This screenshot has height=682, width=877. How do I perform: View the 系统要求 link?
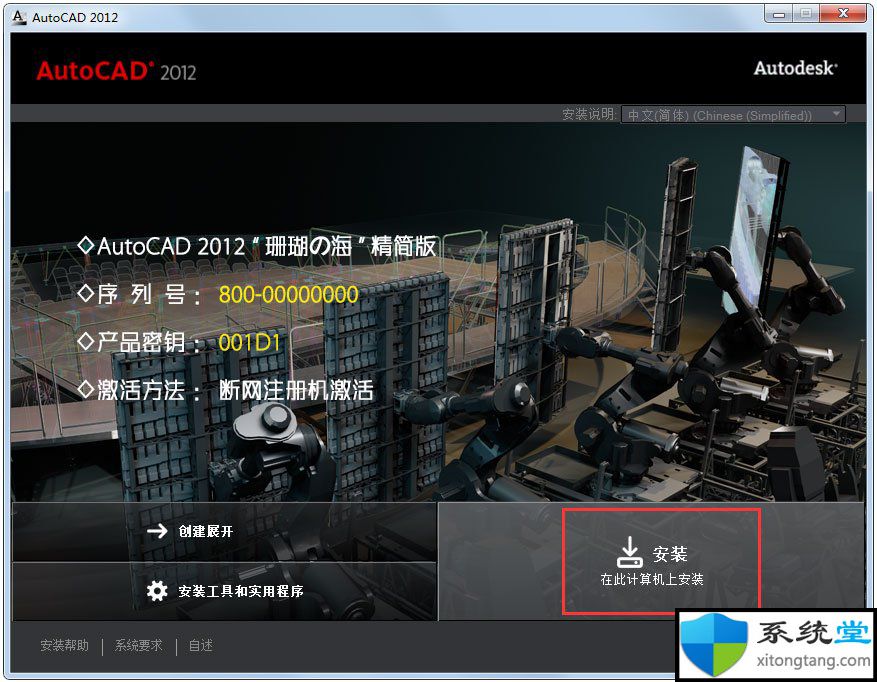[x=138, y=646]
